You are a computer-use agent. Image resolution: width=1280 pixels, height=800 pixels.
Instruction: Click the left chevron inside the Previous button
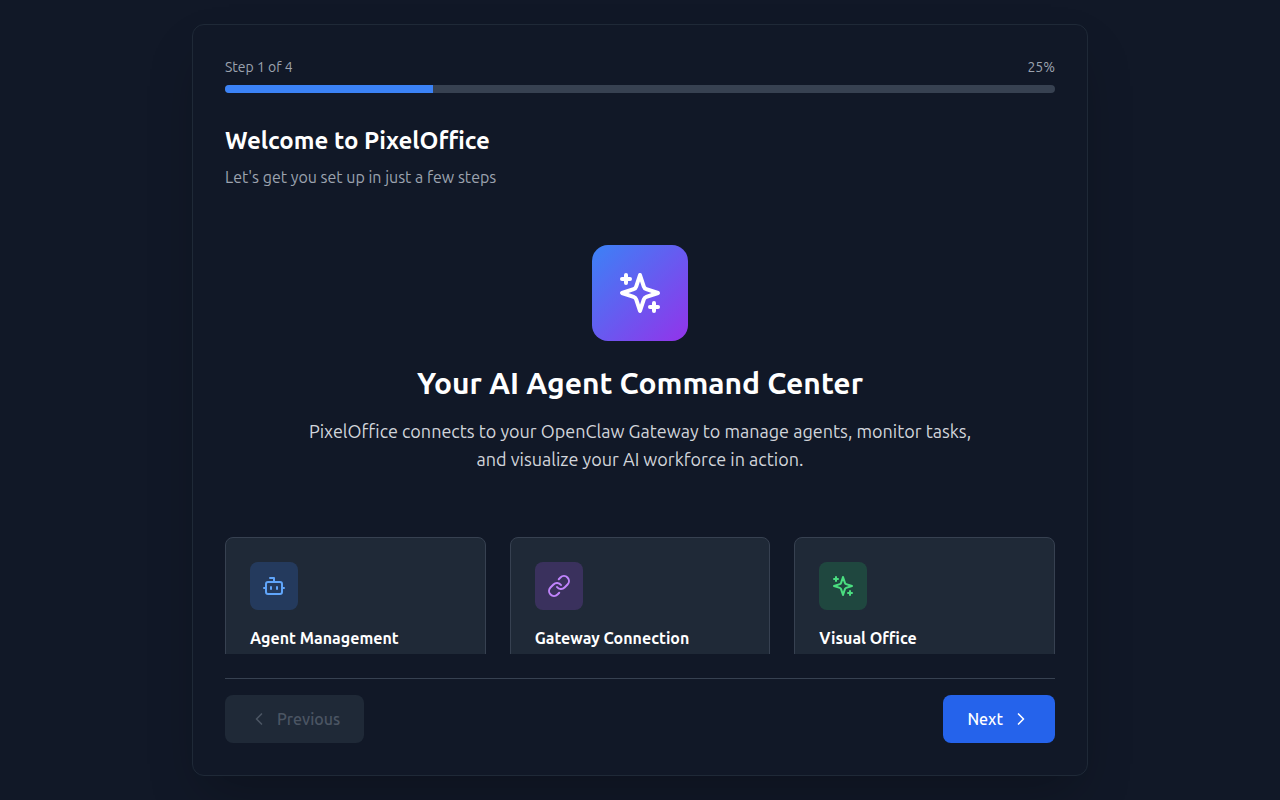click(x=259, y=719)
